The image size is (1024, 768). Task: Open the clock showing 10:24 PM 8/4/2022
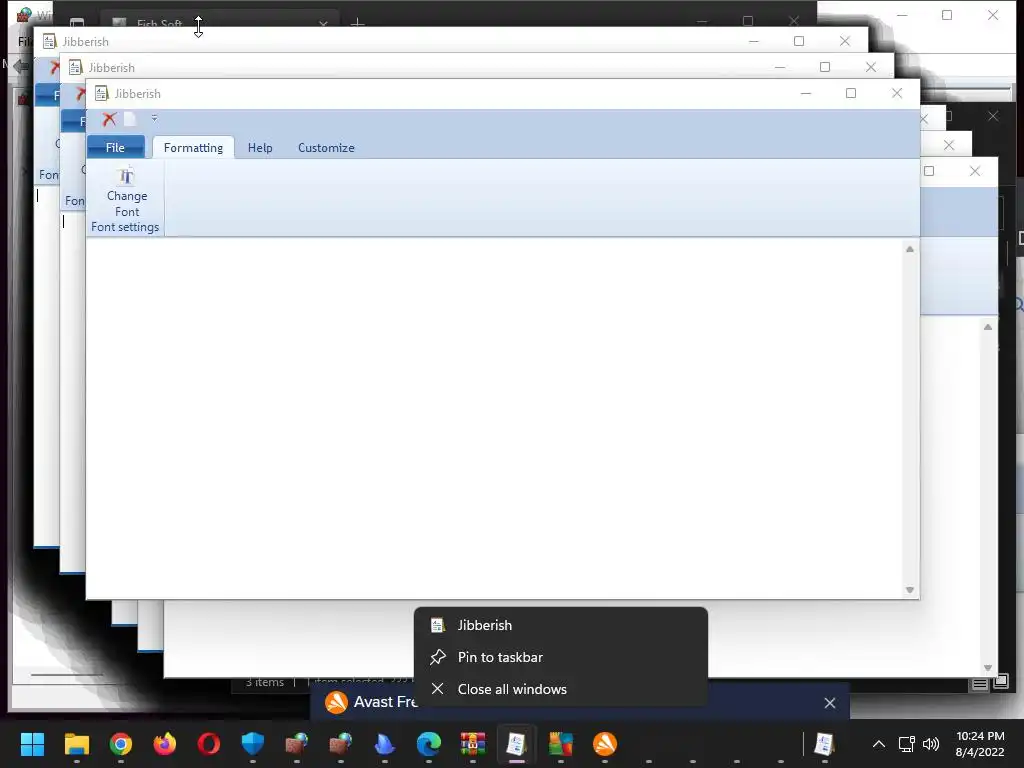980,744
